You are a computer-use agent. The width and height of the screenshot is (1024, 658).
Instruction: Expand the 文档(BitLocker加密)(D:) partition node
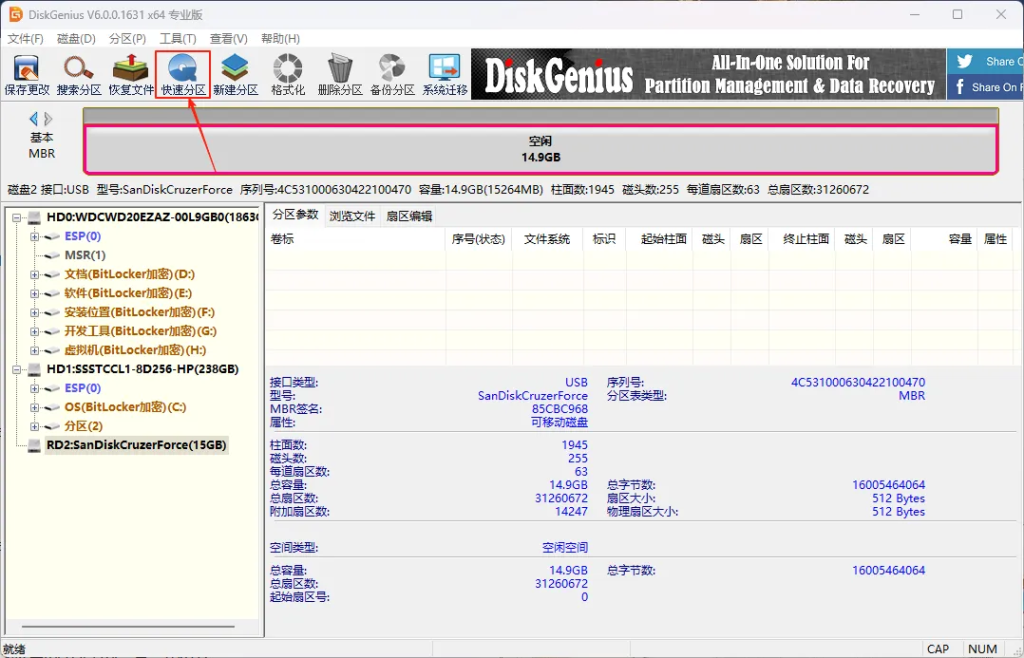tap(35, 275)
